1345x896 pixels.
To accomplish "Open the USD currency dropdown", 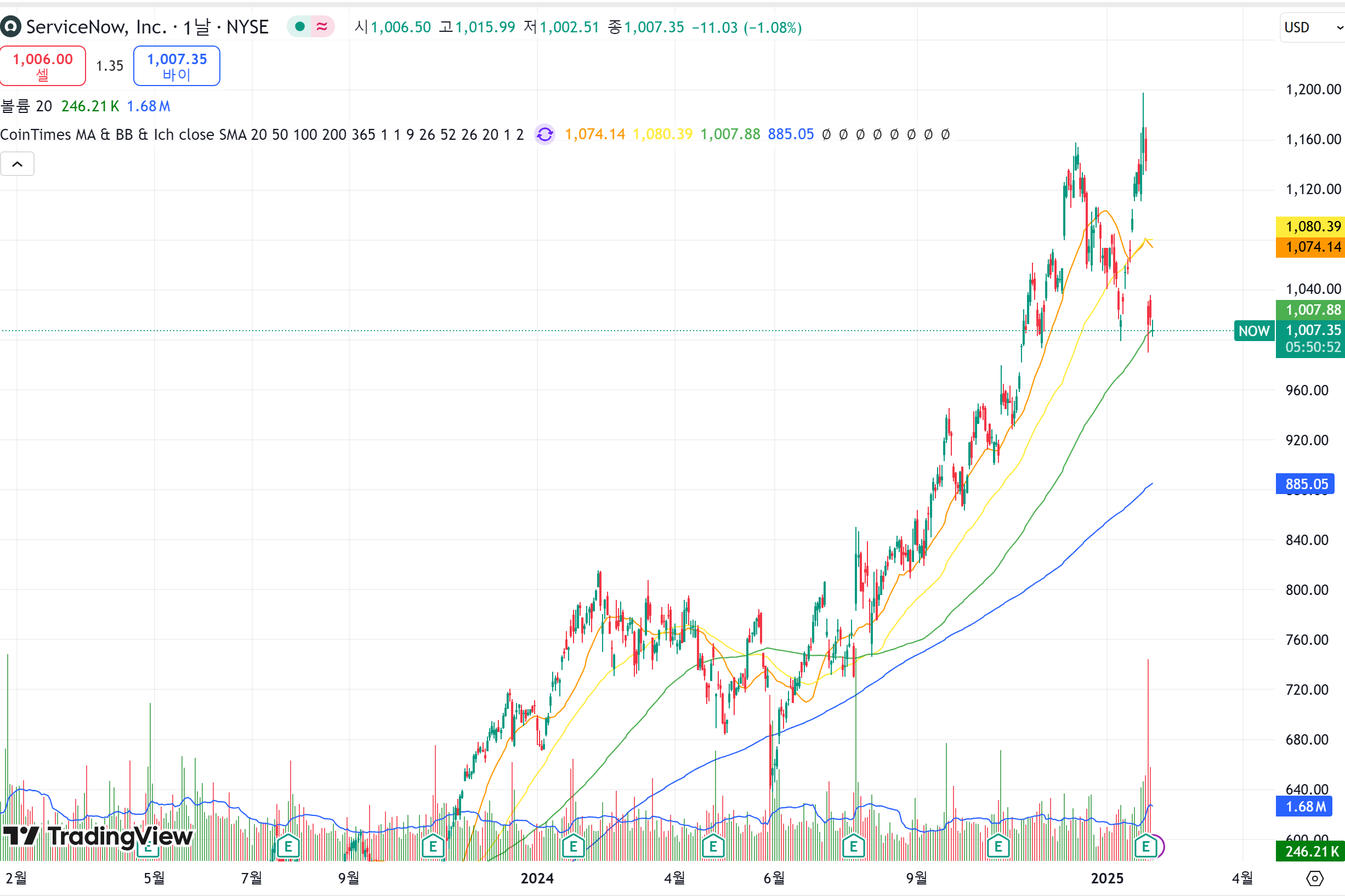I will [1312, 27].
